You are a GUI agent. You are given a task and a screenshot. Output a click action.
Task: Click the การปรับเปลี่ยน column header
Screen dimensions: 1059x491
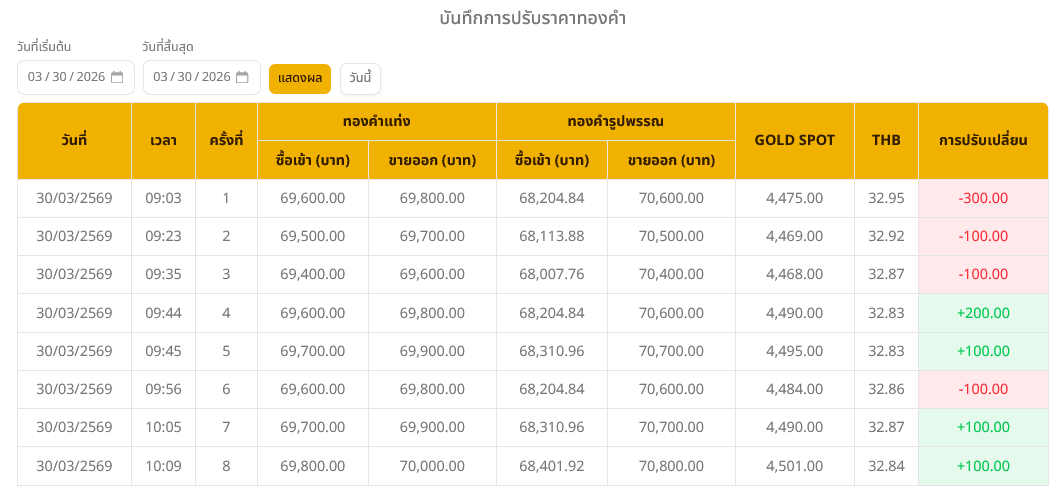pyautogui.click(x=982, y=140)
